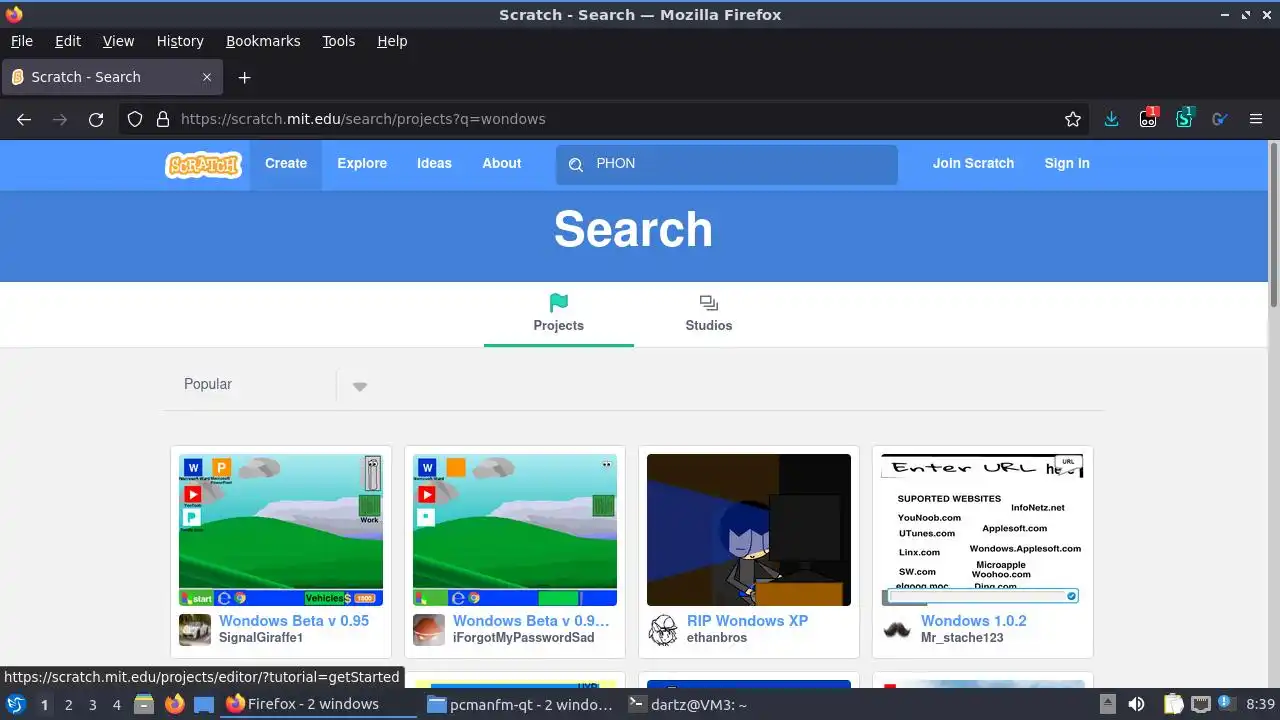The image size is (1280, 720).
Task: Click the show desktop icon in taskbar
Action: [x=204, y=704]
